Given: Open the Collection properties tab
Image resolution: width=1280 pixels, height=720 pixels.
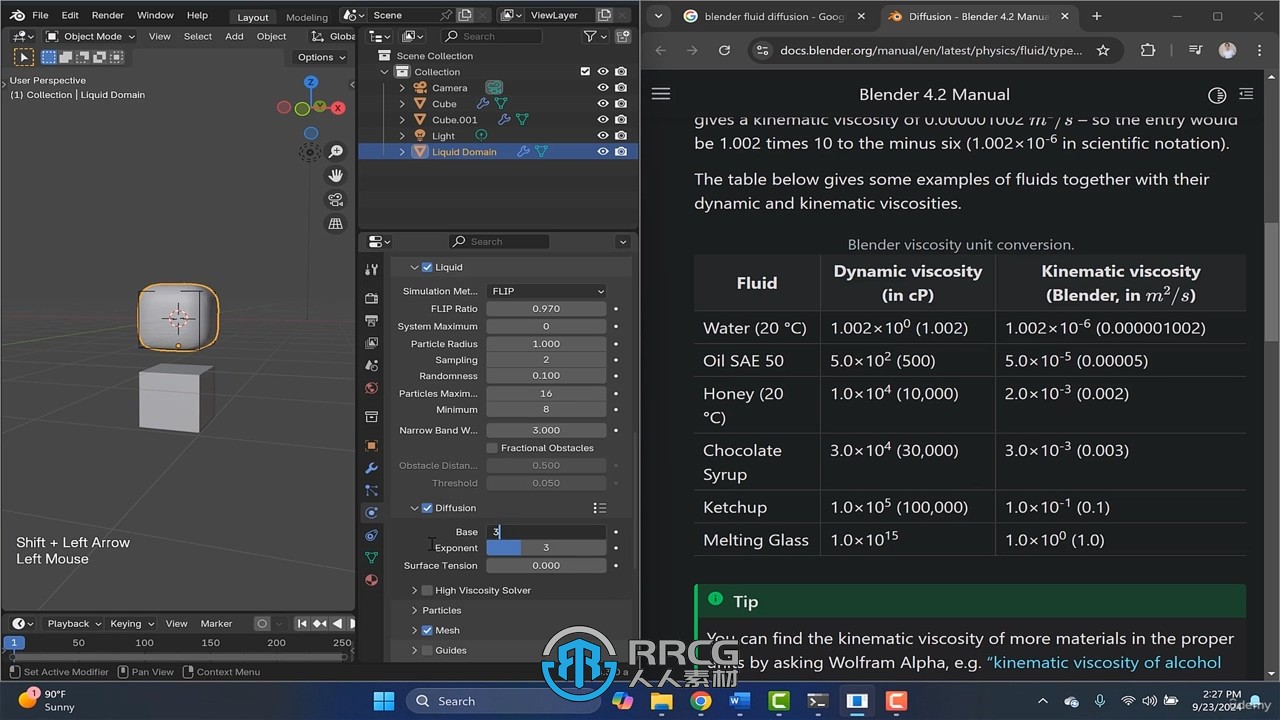Looking at the screenshot, I should tap(371, 417).
